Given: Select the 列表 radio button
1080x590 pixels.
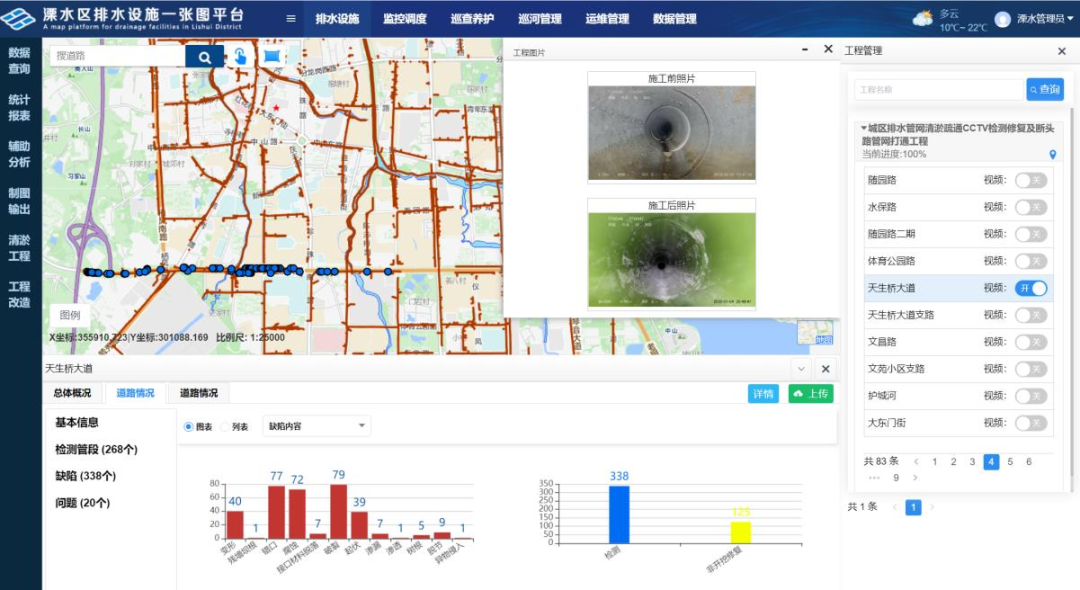Looking at the screenshot, I should coord(225,427).
